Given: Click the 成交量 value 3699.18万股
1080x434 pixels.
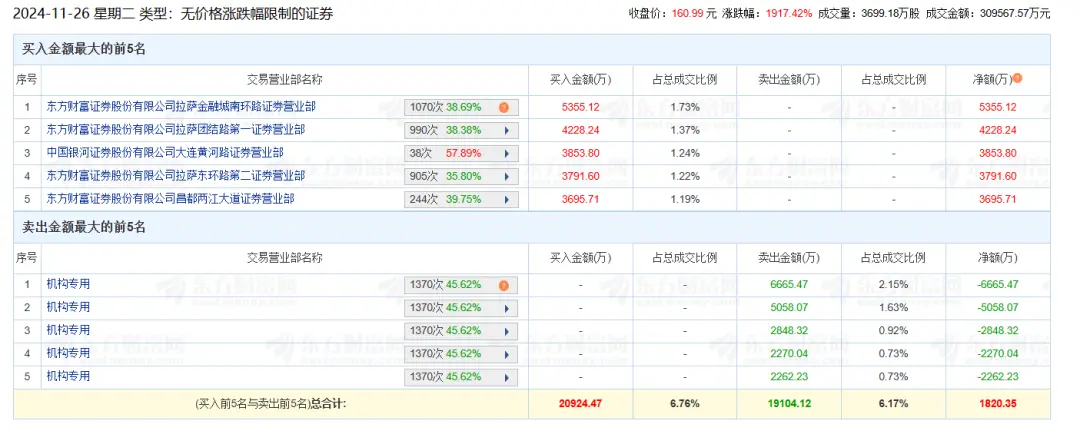Looking at the screenshot, I should 891,13.
